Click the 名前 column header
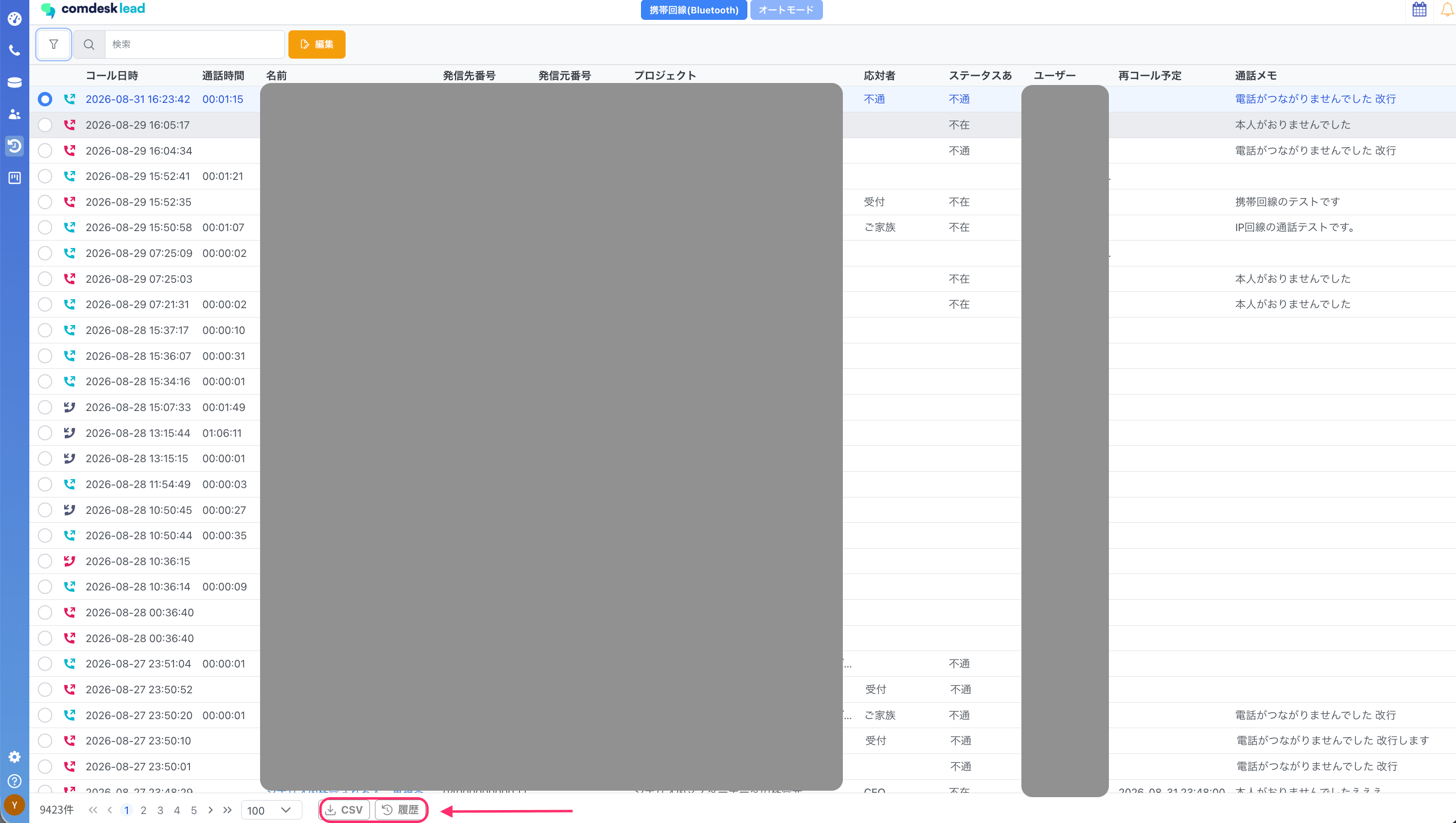Image resolution: width=1456 pixels, height=823 pixels. click(276, 76)
